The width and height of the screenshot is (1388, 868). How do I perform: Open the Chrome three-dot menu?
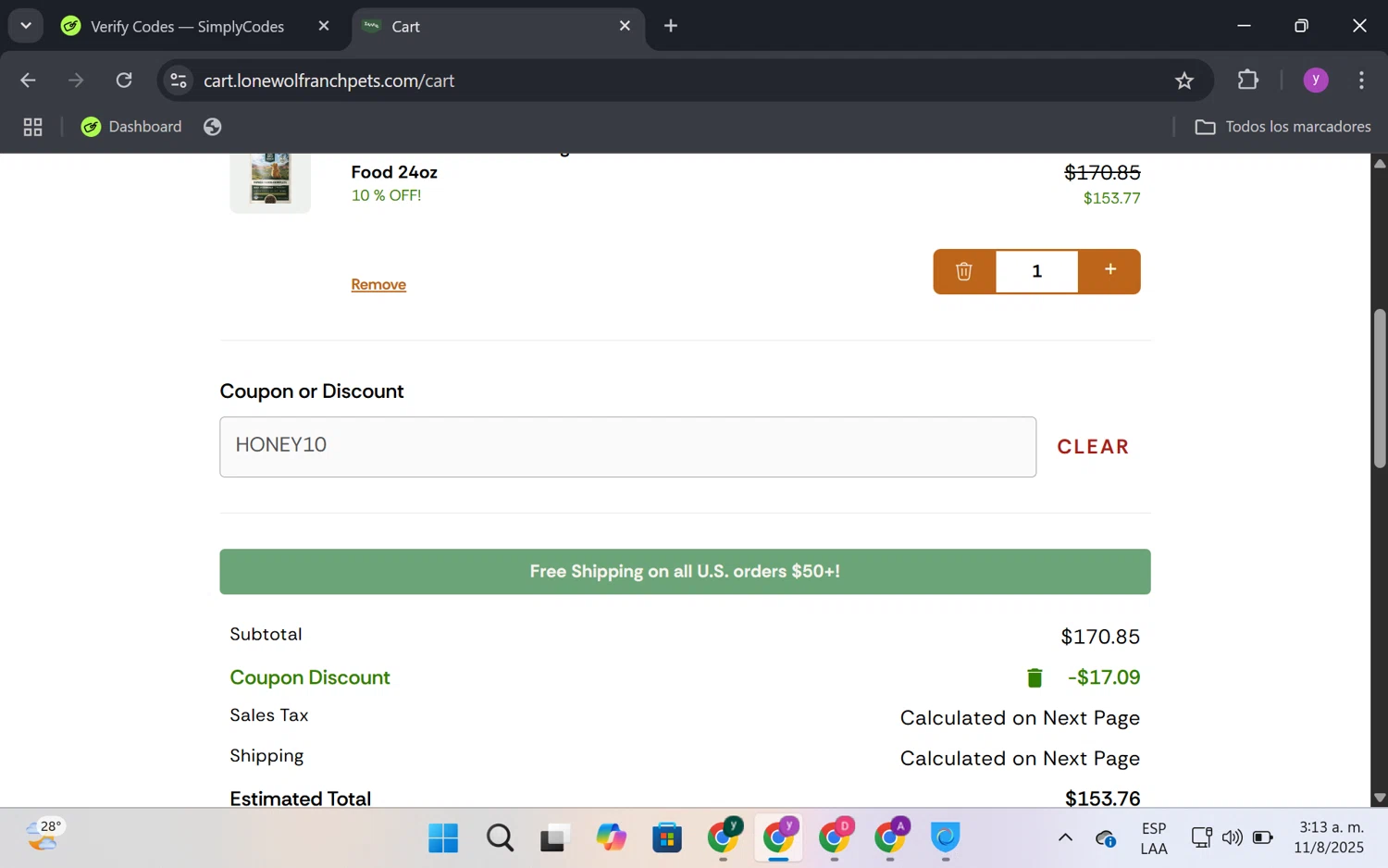pos(1361,81)
